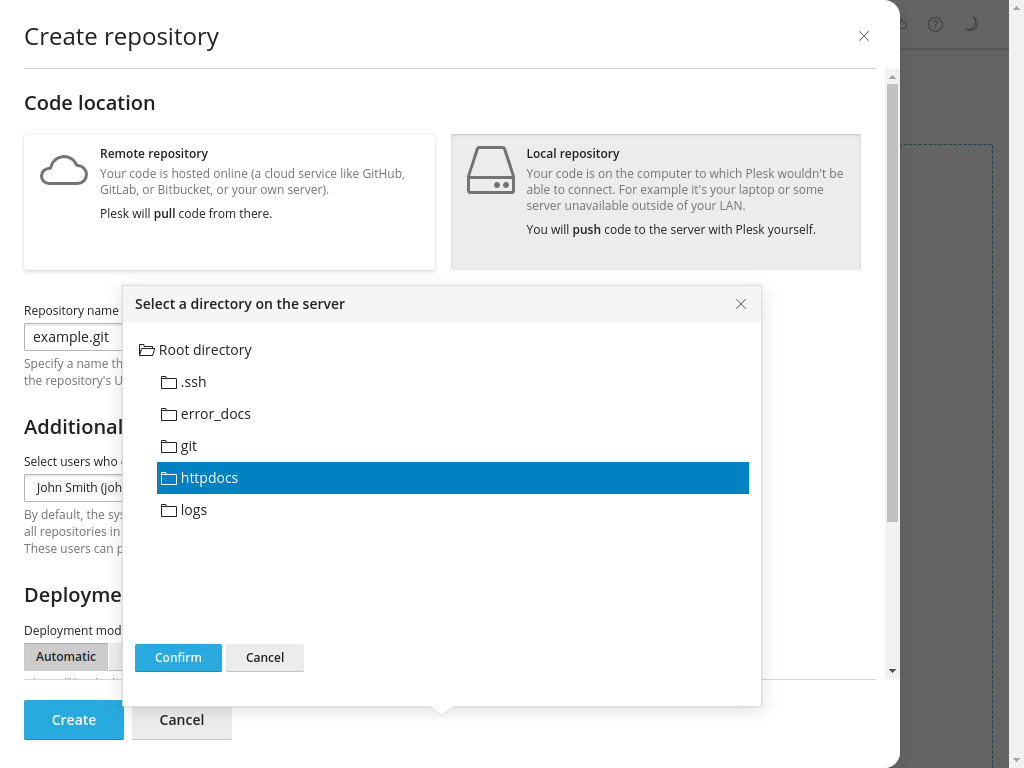This screenshot has width=1024, height=768.
Task: Choose the Local repository option card
Action: [x=655, y=202]
